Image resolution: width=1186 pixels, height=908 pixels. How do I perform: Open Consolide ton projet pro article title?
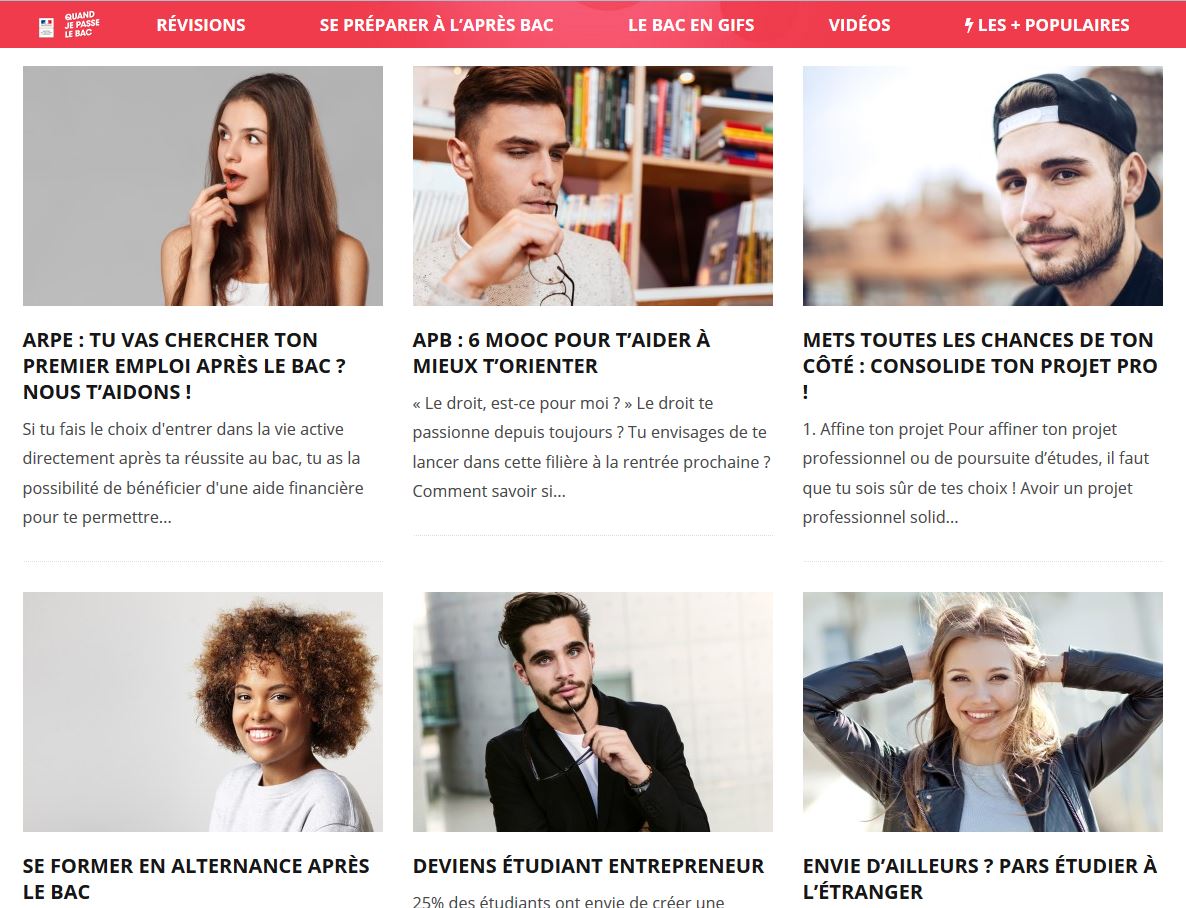pos(980,365)
